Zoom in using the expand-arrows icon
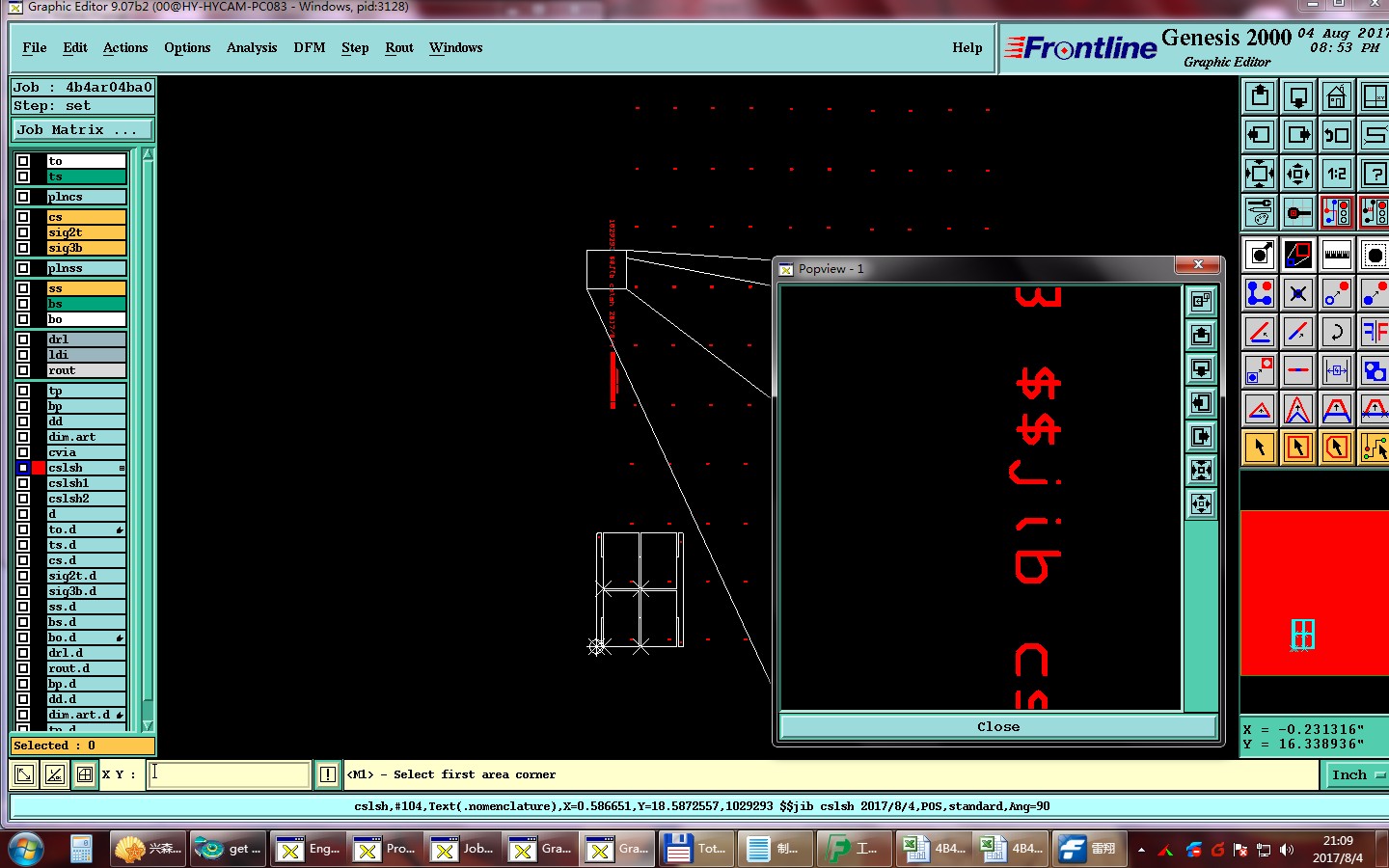The width and height of the screenshot is (1389, 868). click(x=1260, y=174)
